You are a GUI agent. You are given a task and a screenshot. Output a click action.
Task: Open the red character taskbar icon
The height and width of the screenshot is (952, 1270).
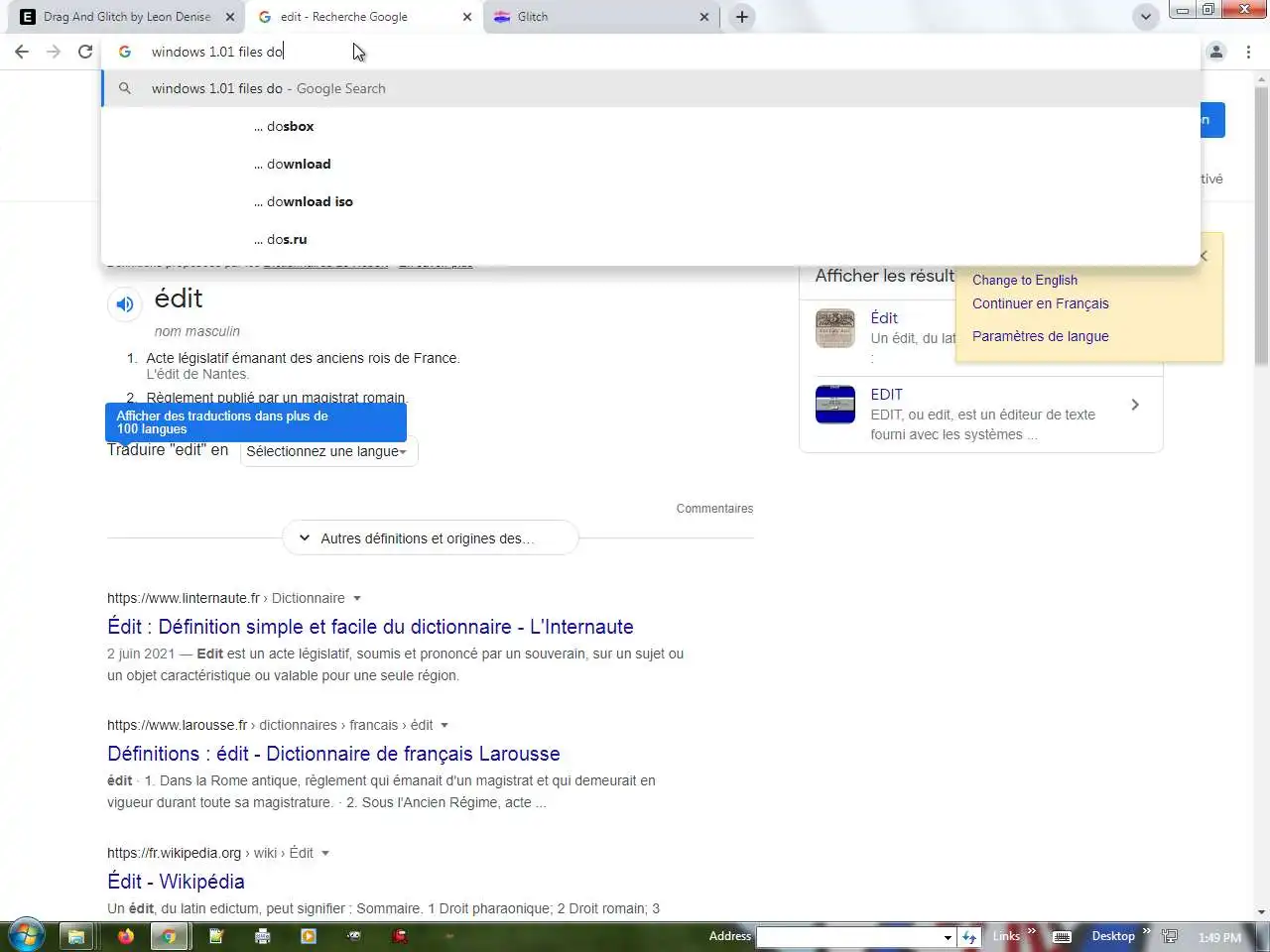(x=400, y=936)
